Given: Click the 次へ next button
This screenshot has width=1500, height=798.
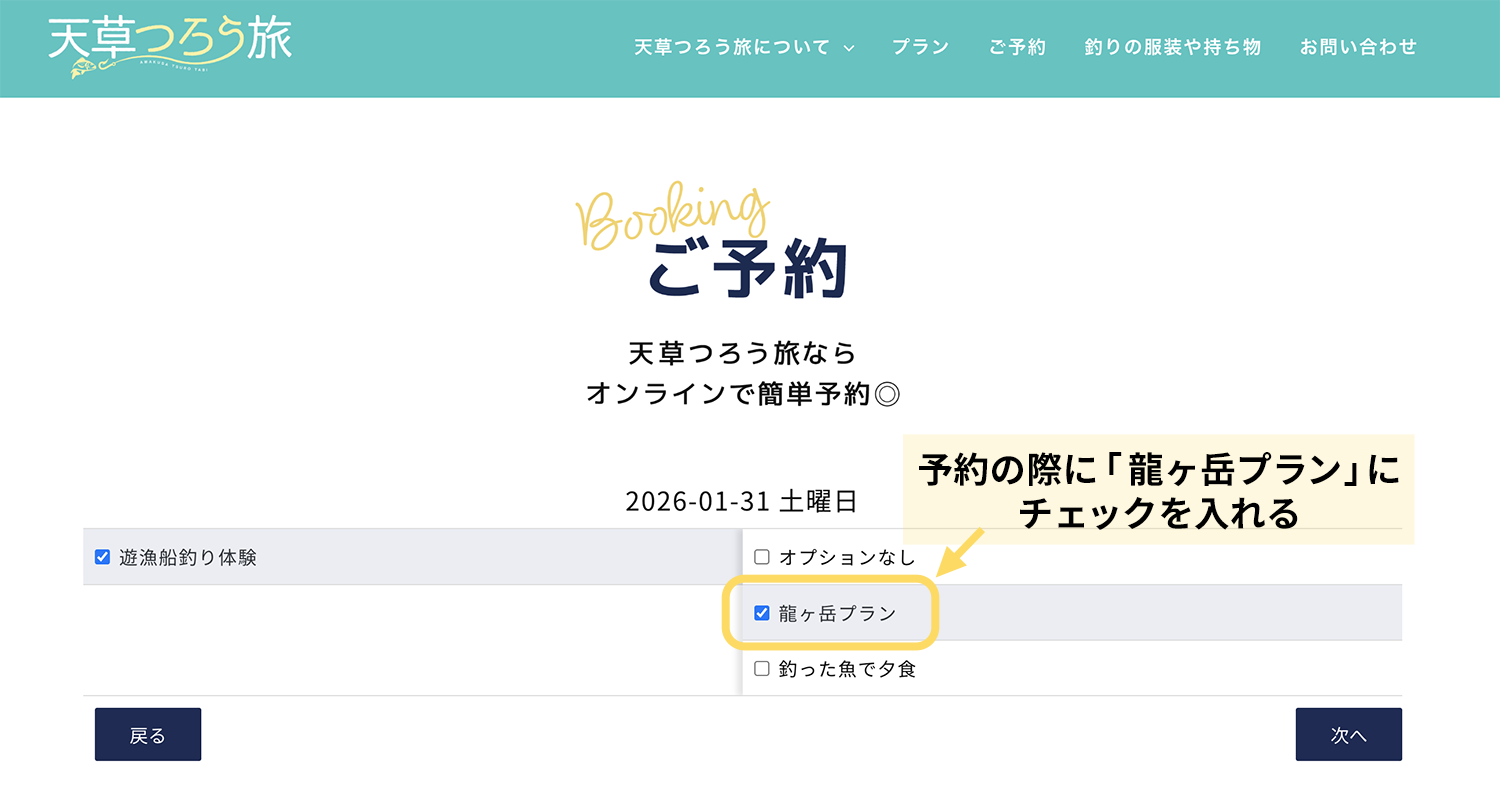Looking at the screenshot, I should click(x=1348, y=735).
